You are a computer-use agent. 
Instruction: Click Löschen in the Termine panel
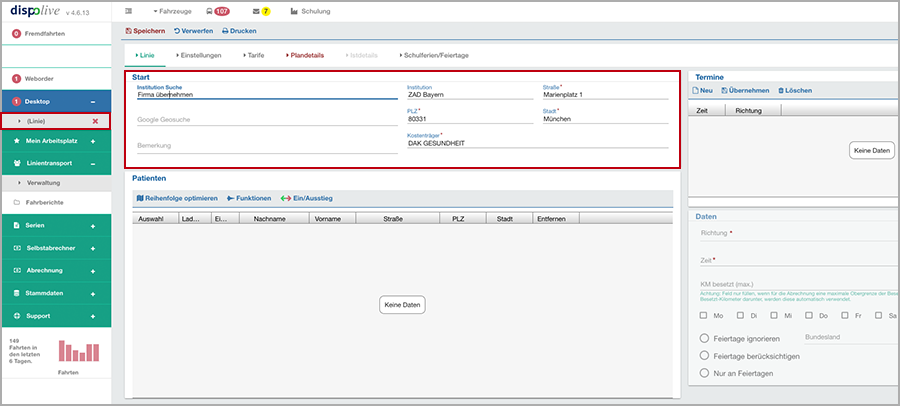(x=795, y=91)
